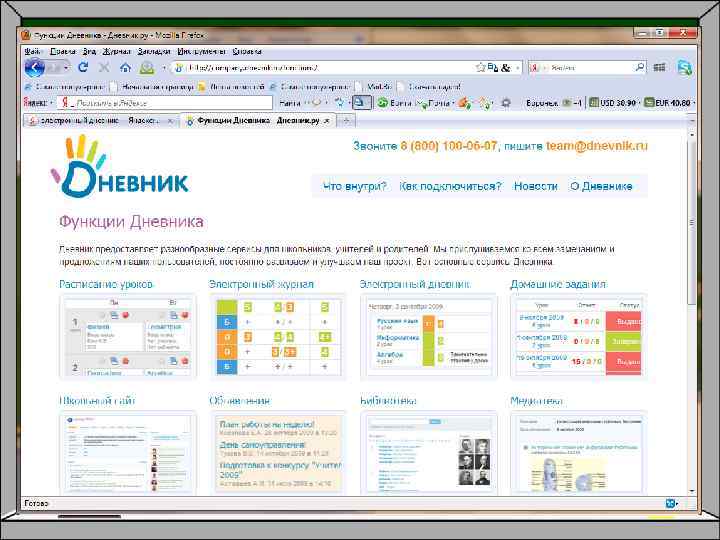Open the Правка menu
Screen dimensions: 720x540
(x=63, y=51)
